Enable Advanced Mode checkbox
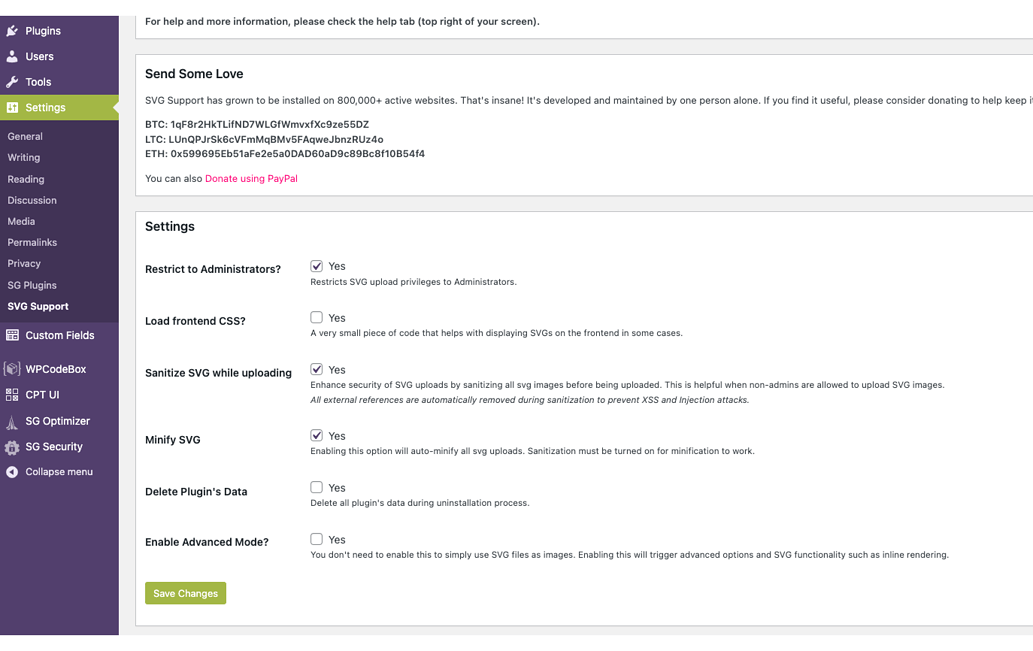This screenshot has width=1033, height=651. tap(316, 540)
